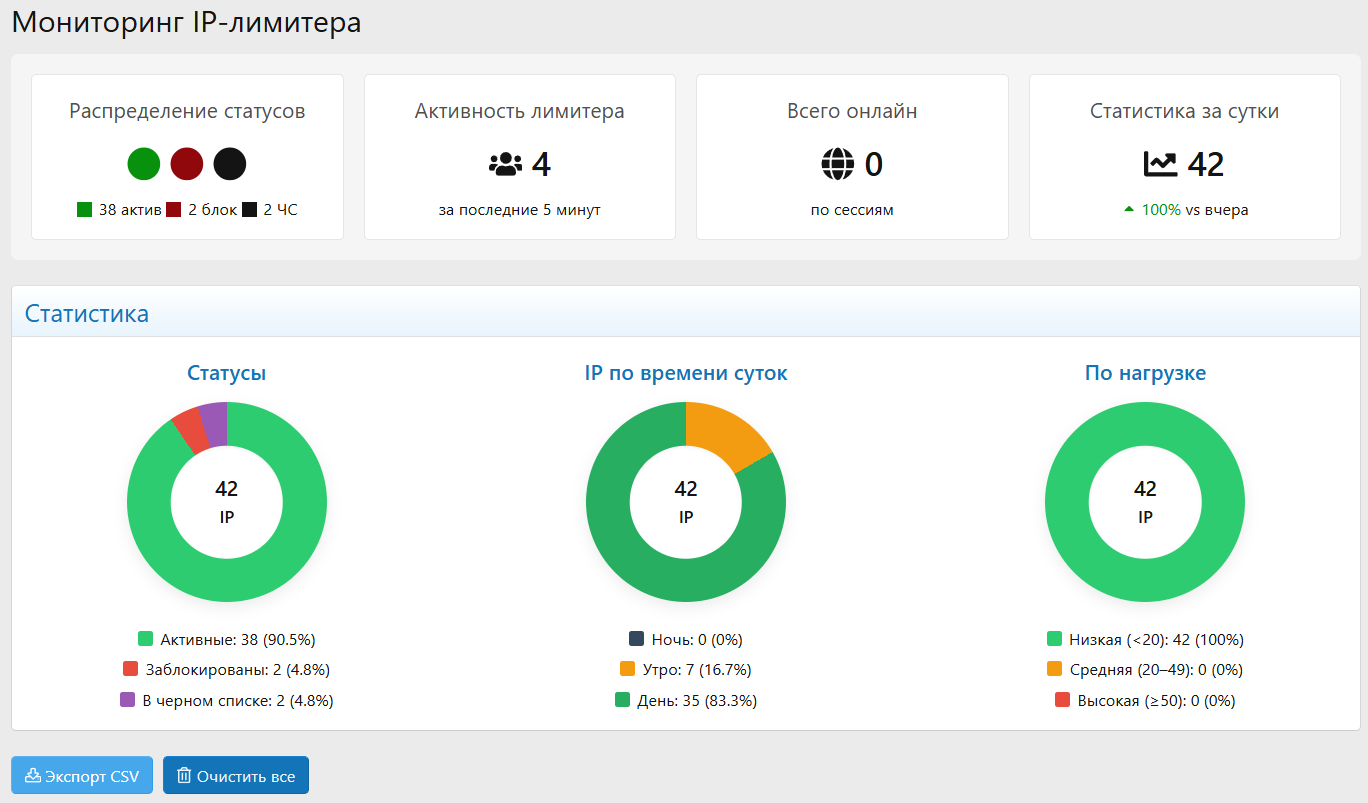1368x803 pixels.
Task: Click the purple segment in Статусы donut
Action: [x=214, y=422]
